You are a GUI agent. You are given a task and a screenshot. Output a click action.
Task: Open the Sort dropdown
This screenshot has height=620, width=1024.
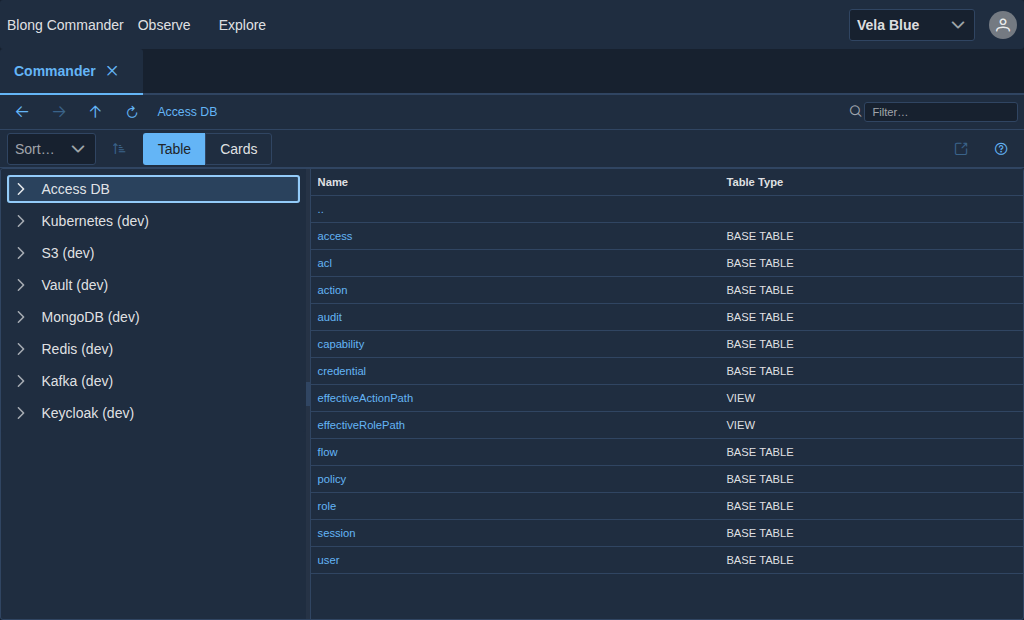tap(51, 149)
